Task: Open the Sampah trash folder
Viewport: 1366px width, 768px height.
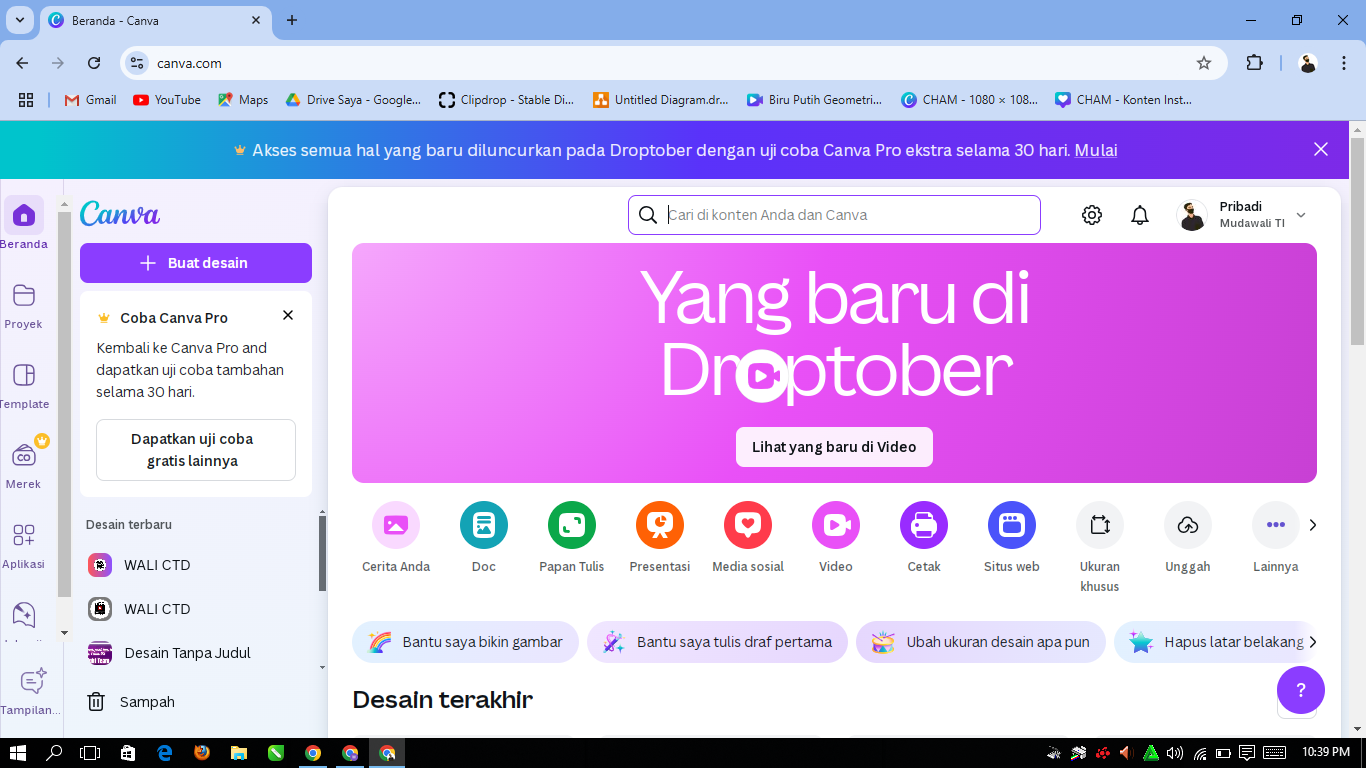Action: (x=196, y=702)
